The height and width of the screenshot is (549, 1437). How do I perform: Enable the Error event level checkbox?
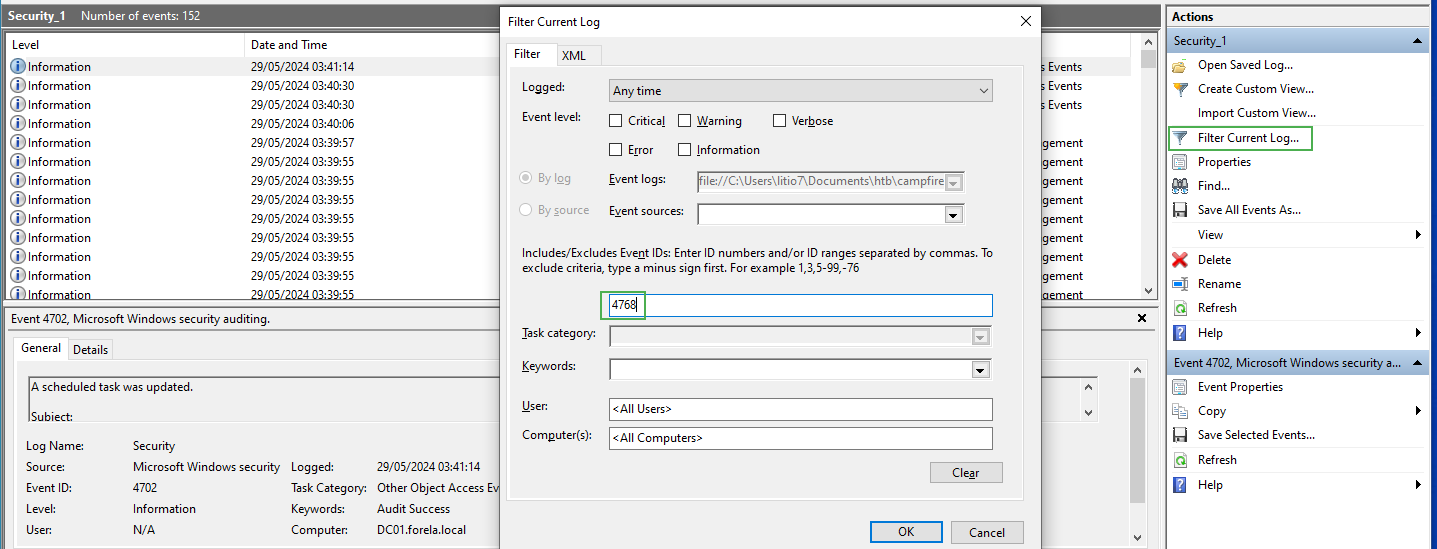pyautogui.click(x=616, y=150)
